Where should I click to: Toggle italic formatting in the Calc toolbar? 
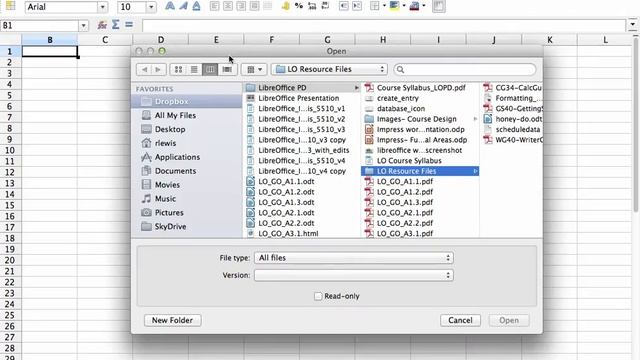click(x=183, y=6)
